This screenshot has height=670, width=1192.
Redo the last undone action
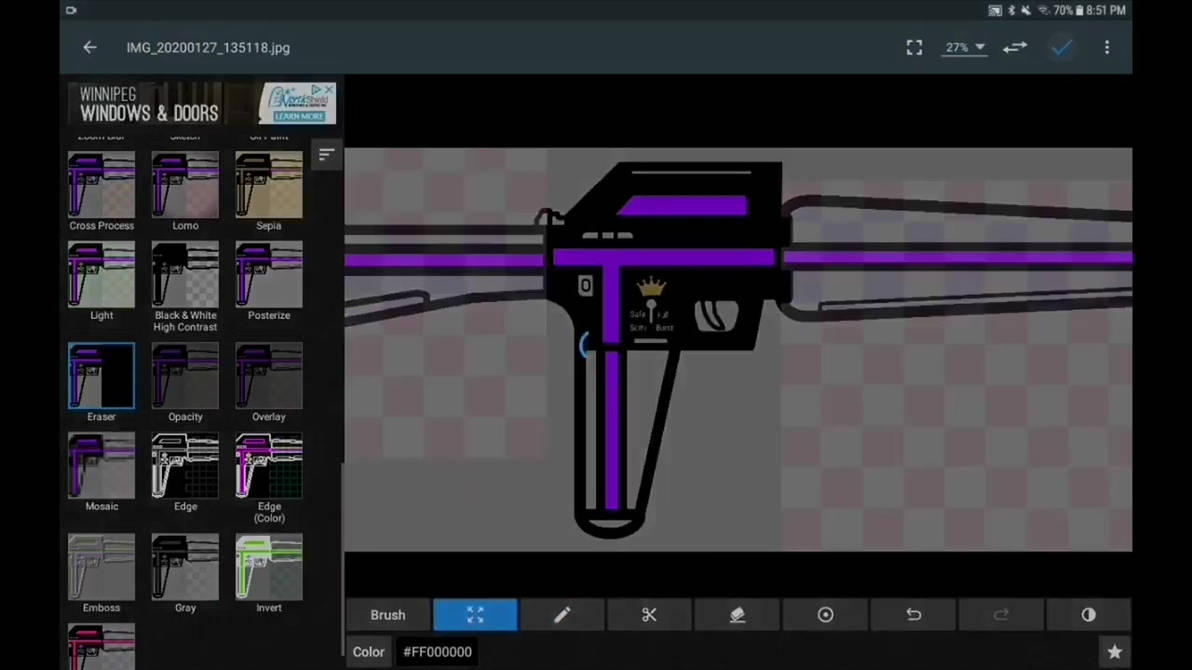tap(1001, 614)
